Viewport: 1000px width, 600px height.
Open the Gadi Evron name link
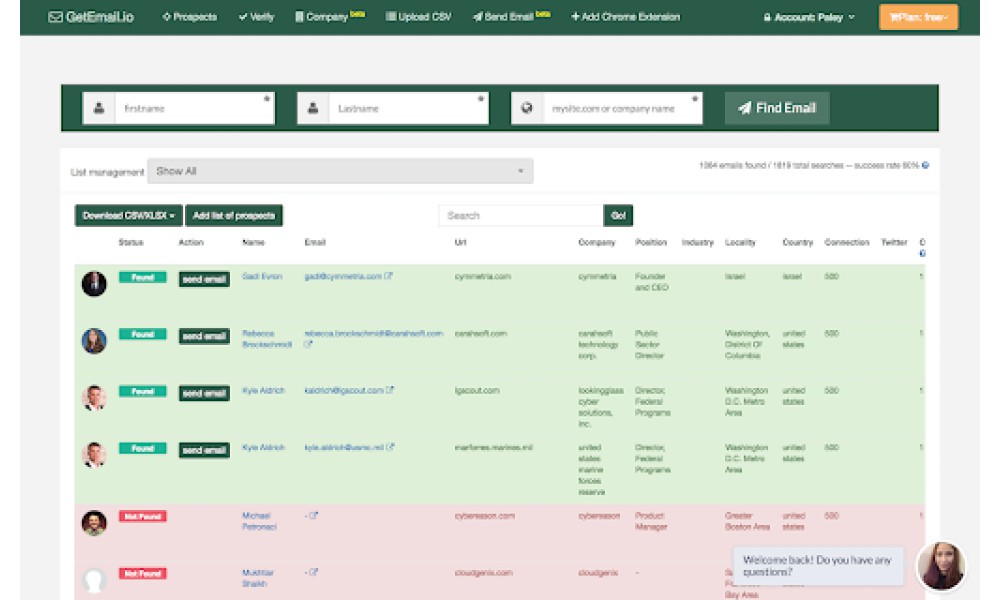pyautogui.click(x=262, y=277)
